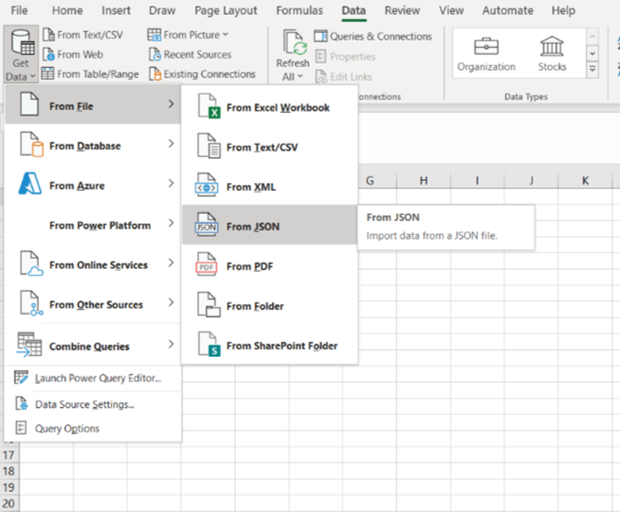
Task: Click the From Azure logo icon
Action: tap(30, 183)
